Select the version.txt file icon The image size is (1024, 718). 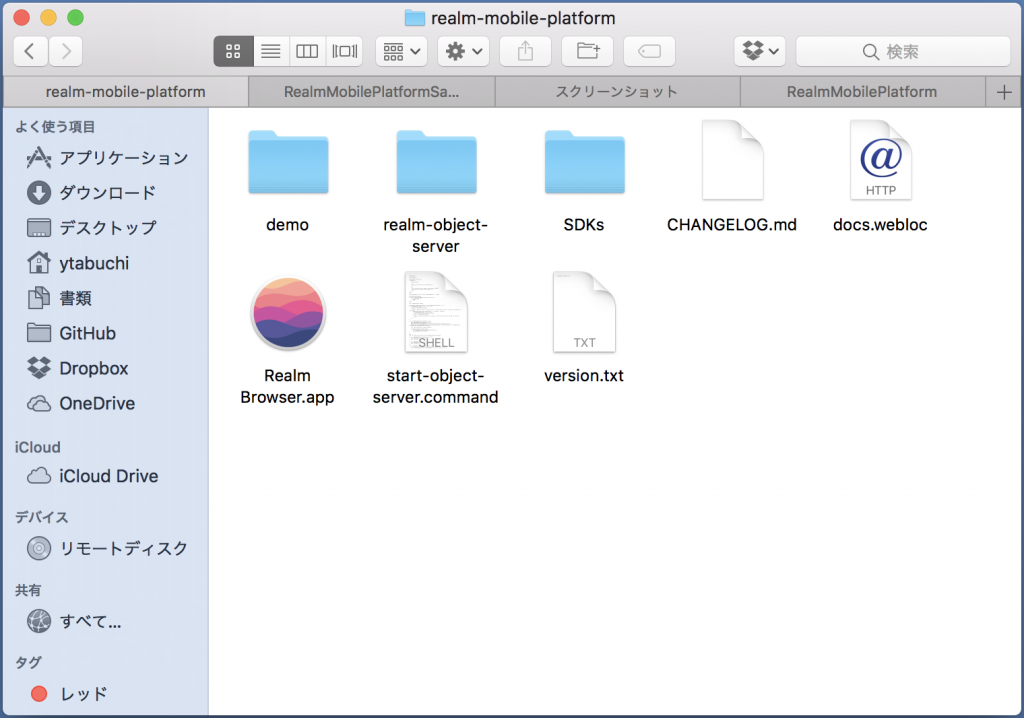tap(584, 312)
